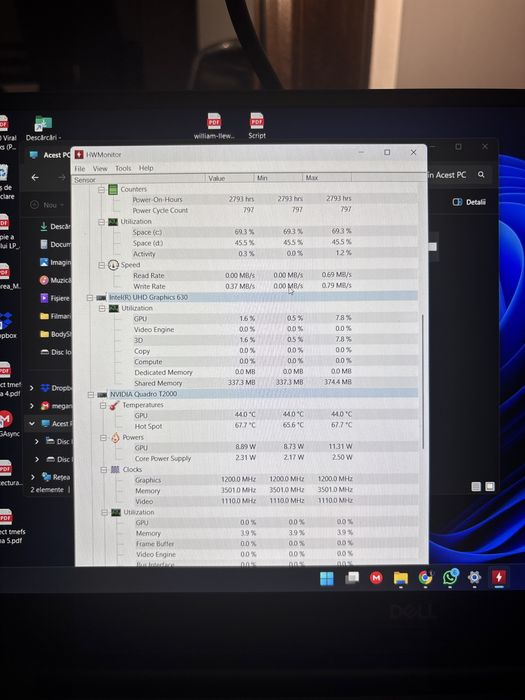Screen dimensions: 525x700
Task: Collapse the Temperatures node
Action: (103, 405)
